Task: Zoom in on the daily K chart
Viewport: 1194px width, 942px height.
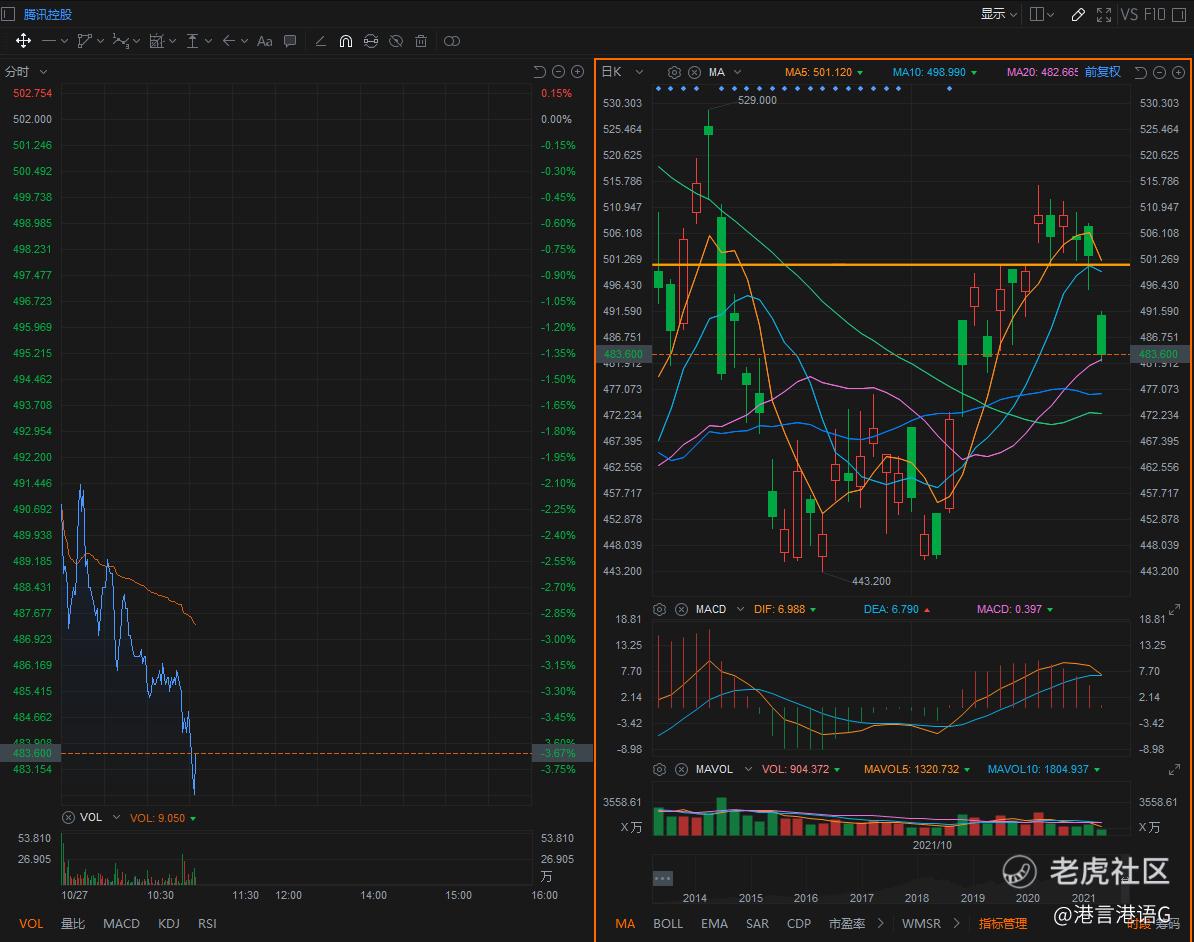Action: point(1177,72)
